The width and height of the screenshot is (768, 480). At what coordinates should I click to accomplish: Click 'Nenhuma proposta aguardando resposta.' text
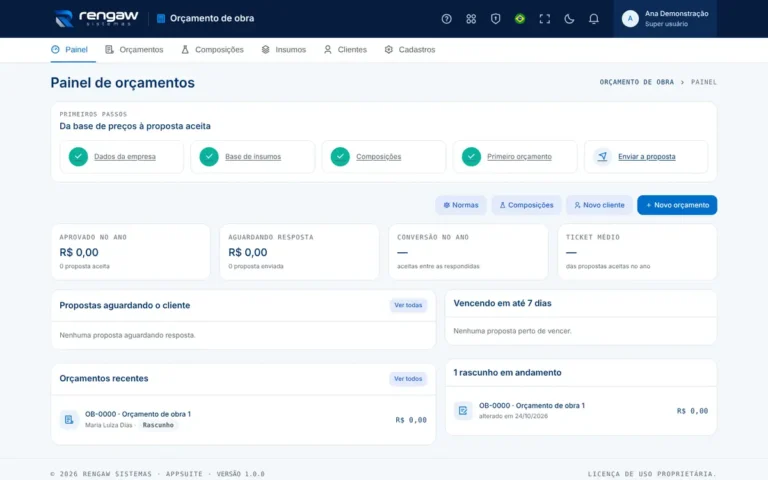click(x=127, y=336)
